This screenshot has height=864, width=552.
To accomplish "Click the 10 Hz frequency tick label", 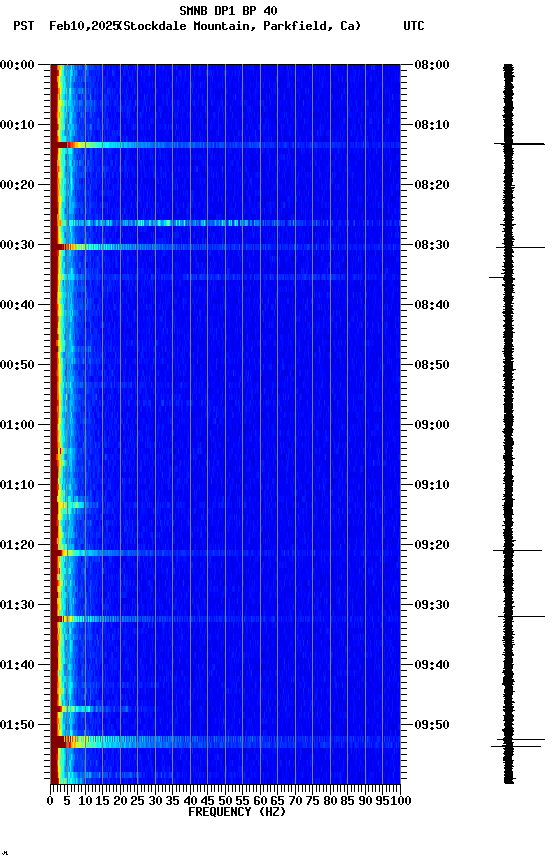I will point(85,801).
